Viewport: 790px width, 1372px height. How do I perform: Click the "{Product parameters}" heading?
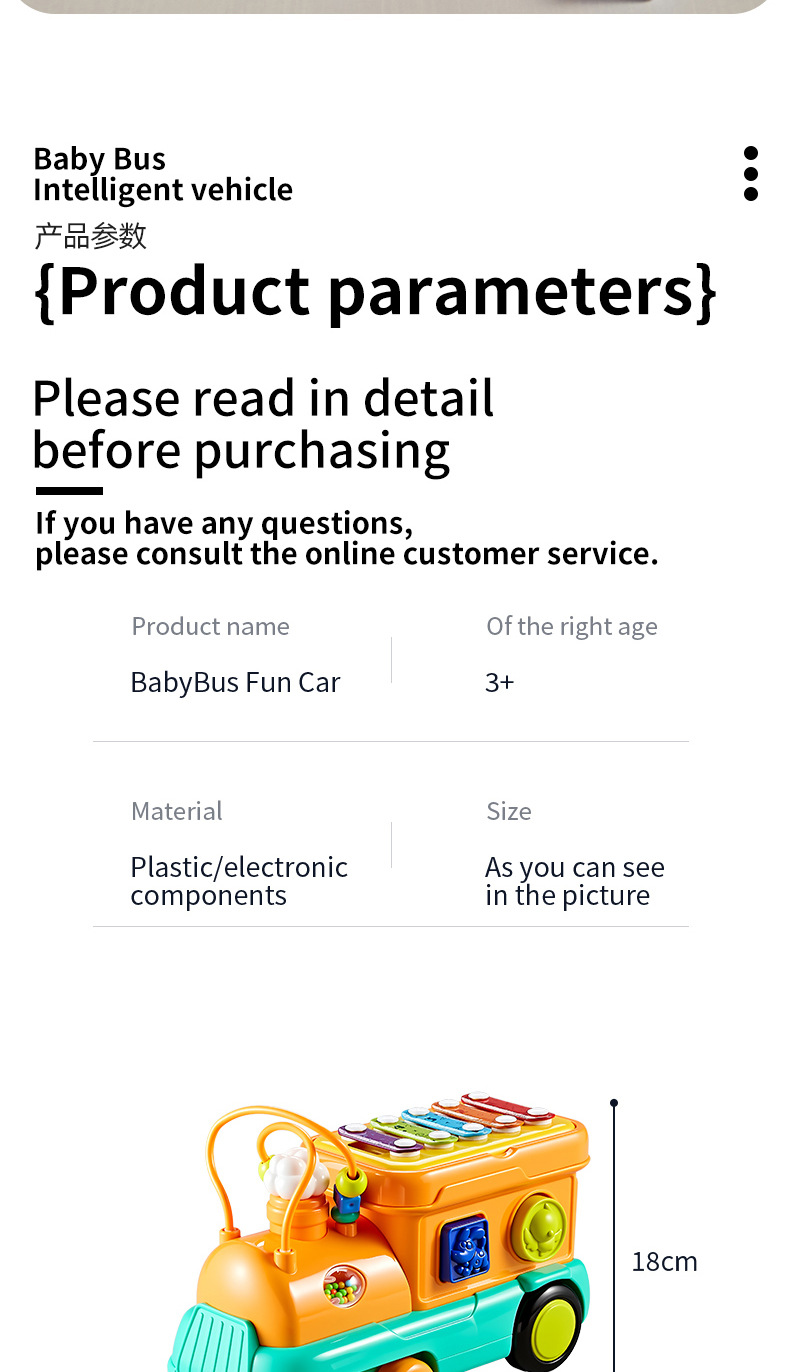point(375,291)
